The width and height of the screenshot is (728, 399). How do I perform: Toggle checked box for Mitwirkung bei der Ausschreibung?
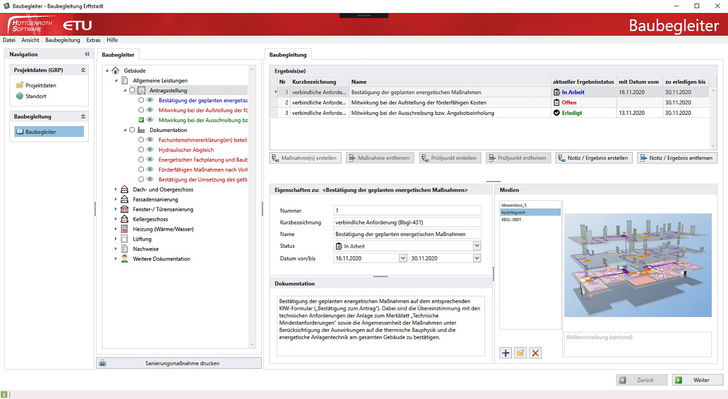click(x=141, y=120)
